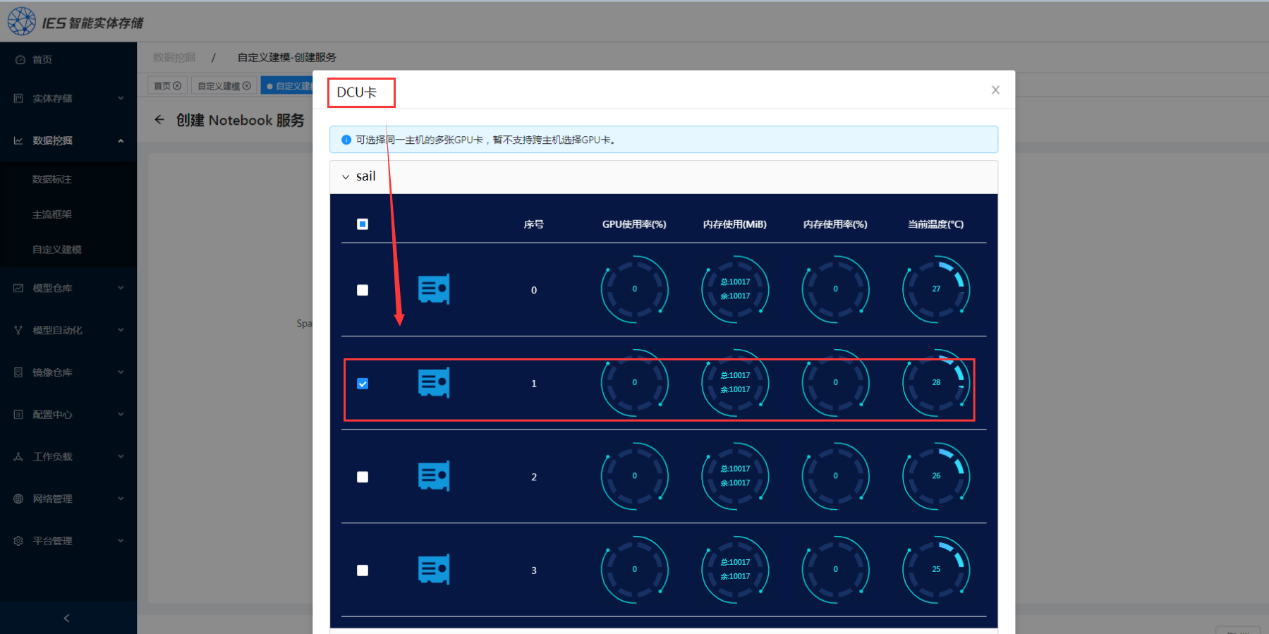Collapse the sail host section
The height and width of the screenshot is (634, 1269).
click(x=346, y=177)
